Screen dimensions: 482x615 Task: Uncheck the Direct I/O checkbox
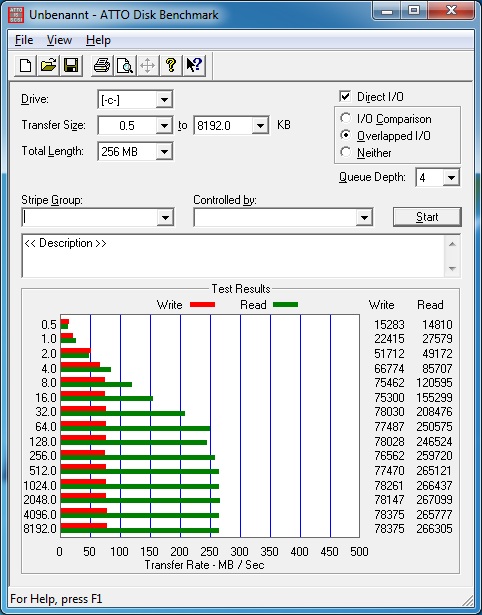tap(345, 96)
